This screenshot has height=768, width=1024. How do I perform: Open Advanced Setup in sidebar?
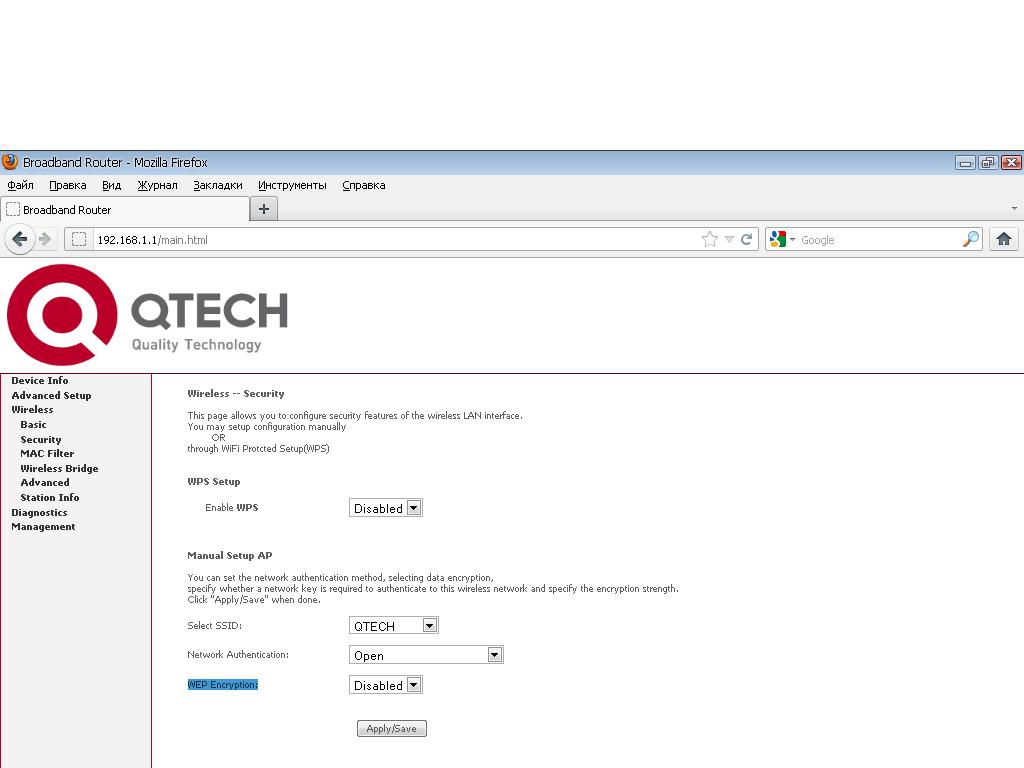(52, 396)
